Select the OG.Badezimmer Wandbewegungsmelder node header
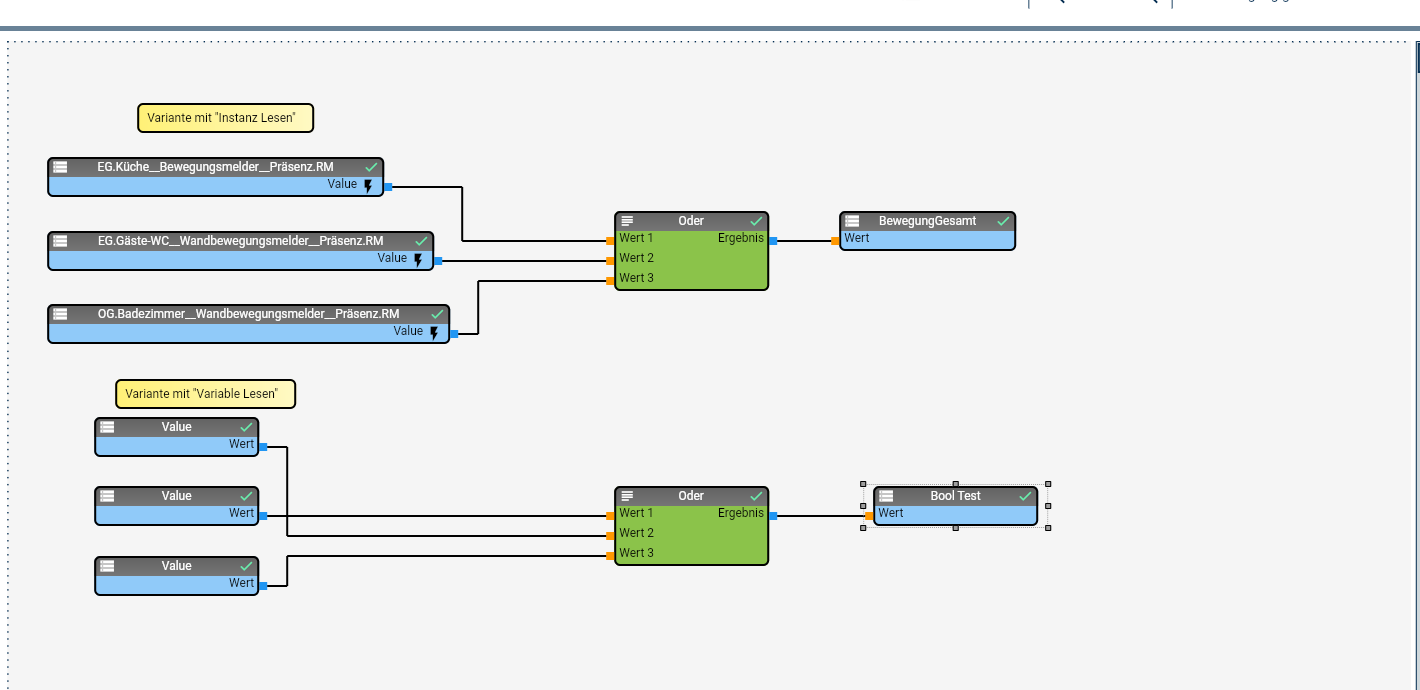The height and width of the screenshot is (690, 1420). [248, 314]
